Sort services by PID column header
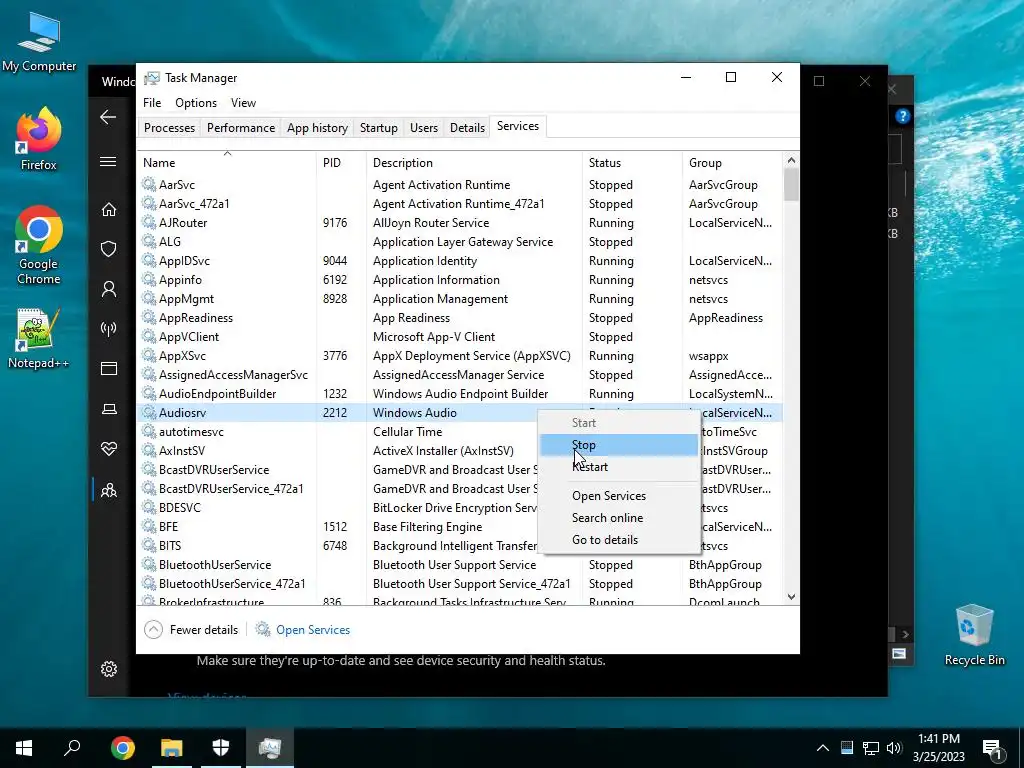 tap(342, 163)
